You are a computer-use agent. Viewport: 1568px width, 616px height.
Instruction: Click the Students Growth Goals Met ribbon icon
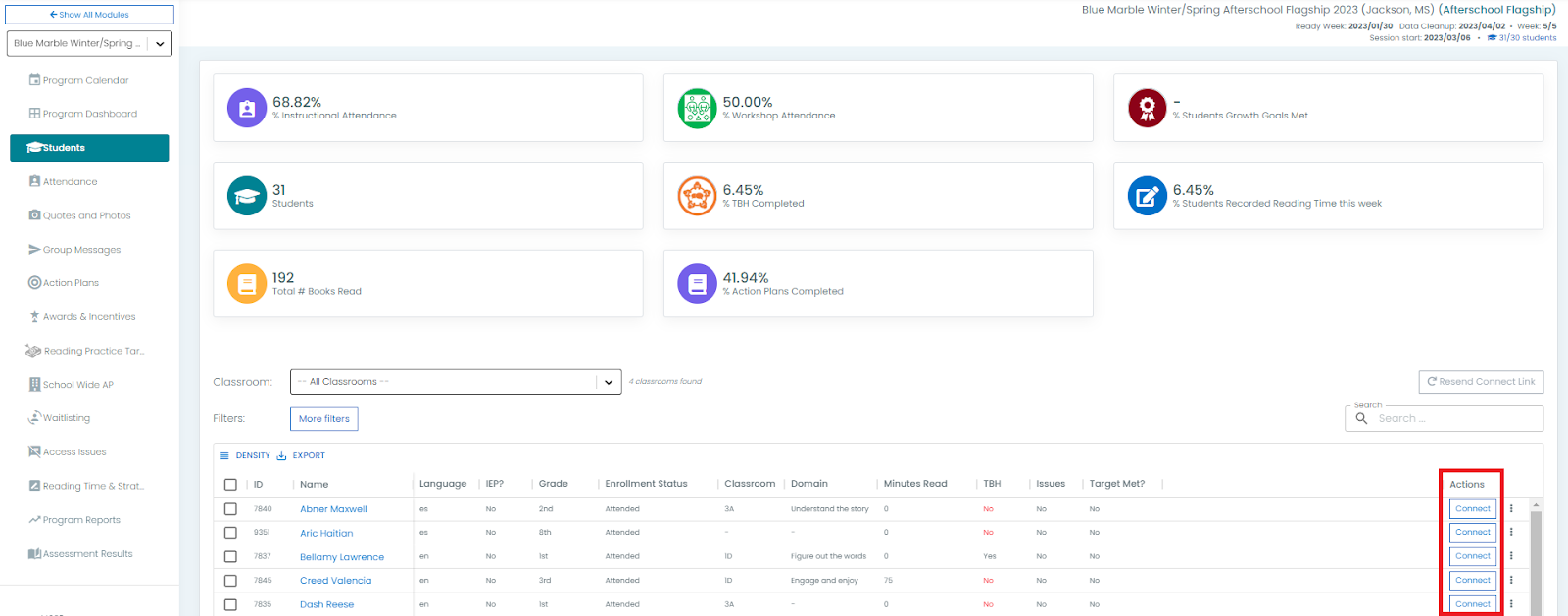pos(1147,108)
